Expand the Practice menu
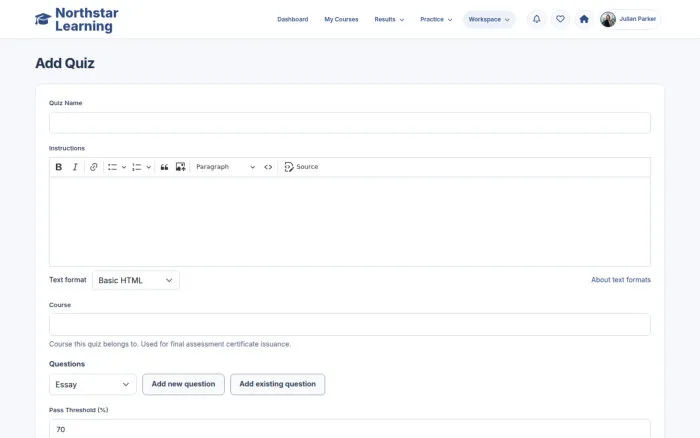 tap(436, 19)
